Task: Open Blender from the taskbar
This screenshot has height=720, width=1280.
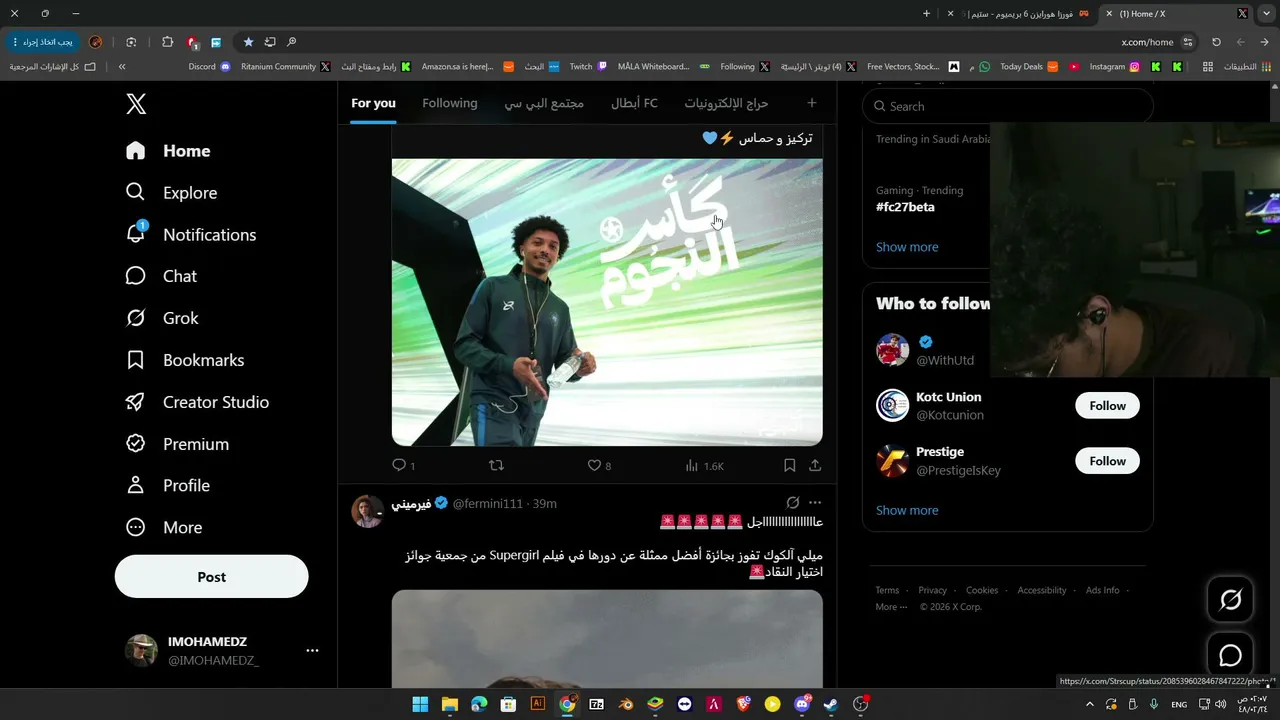Action: click(x=625, y=704)
